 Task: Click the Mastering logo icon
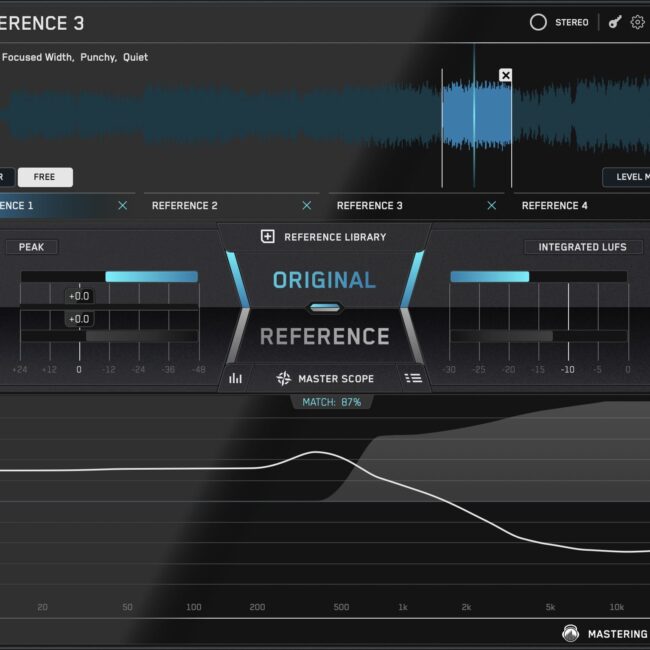point(571,633)
